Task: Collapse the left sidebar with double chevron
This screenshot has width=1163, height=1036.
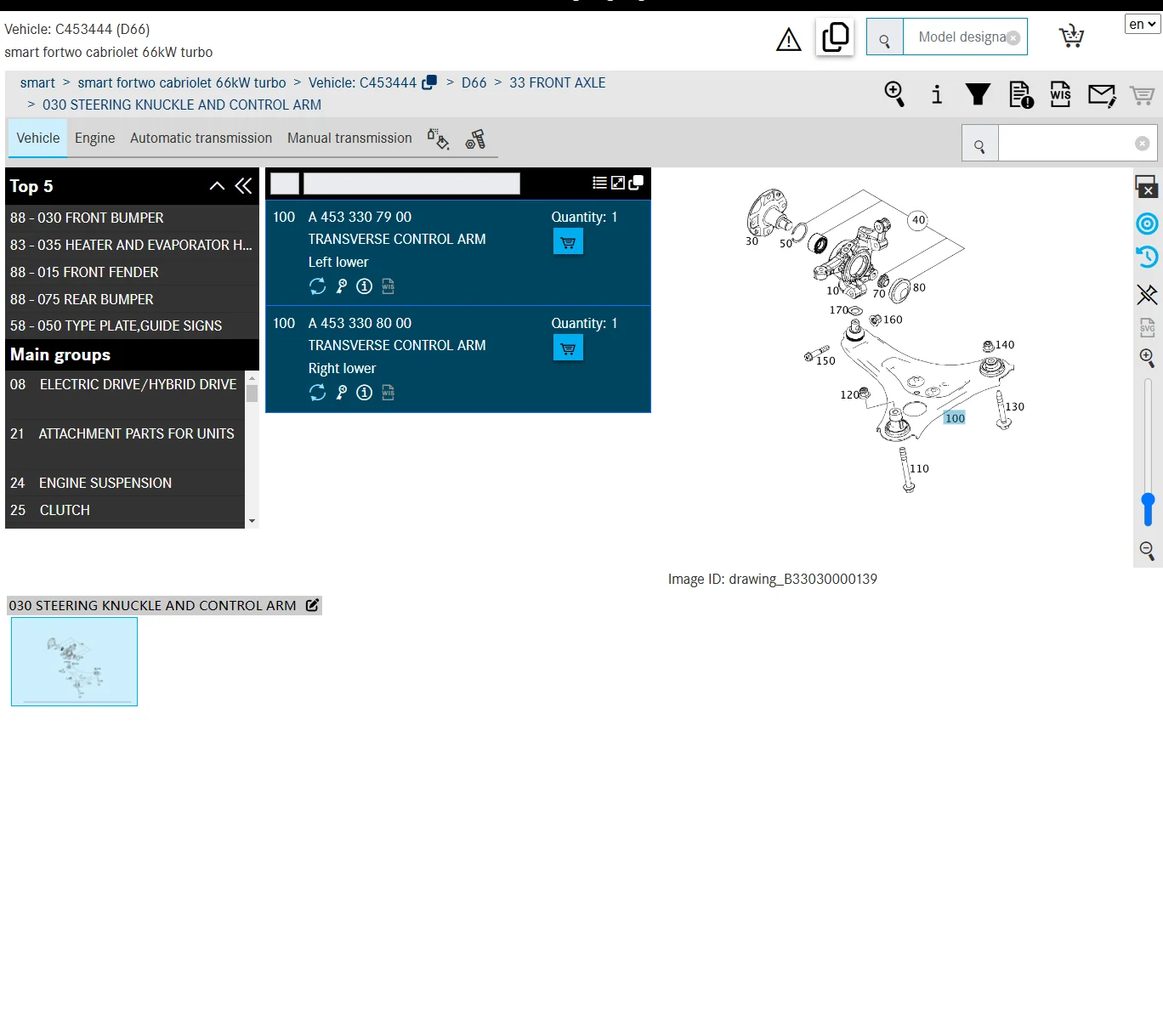Action: click(x=244, y=186)
